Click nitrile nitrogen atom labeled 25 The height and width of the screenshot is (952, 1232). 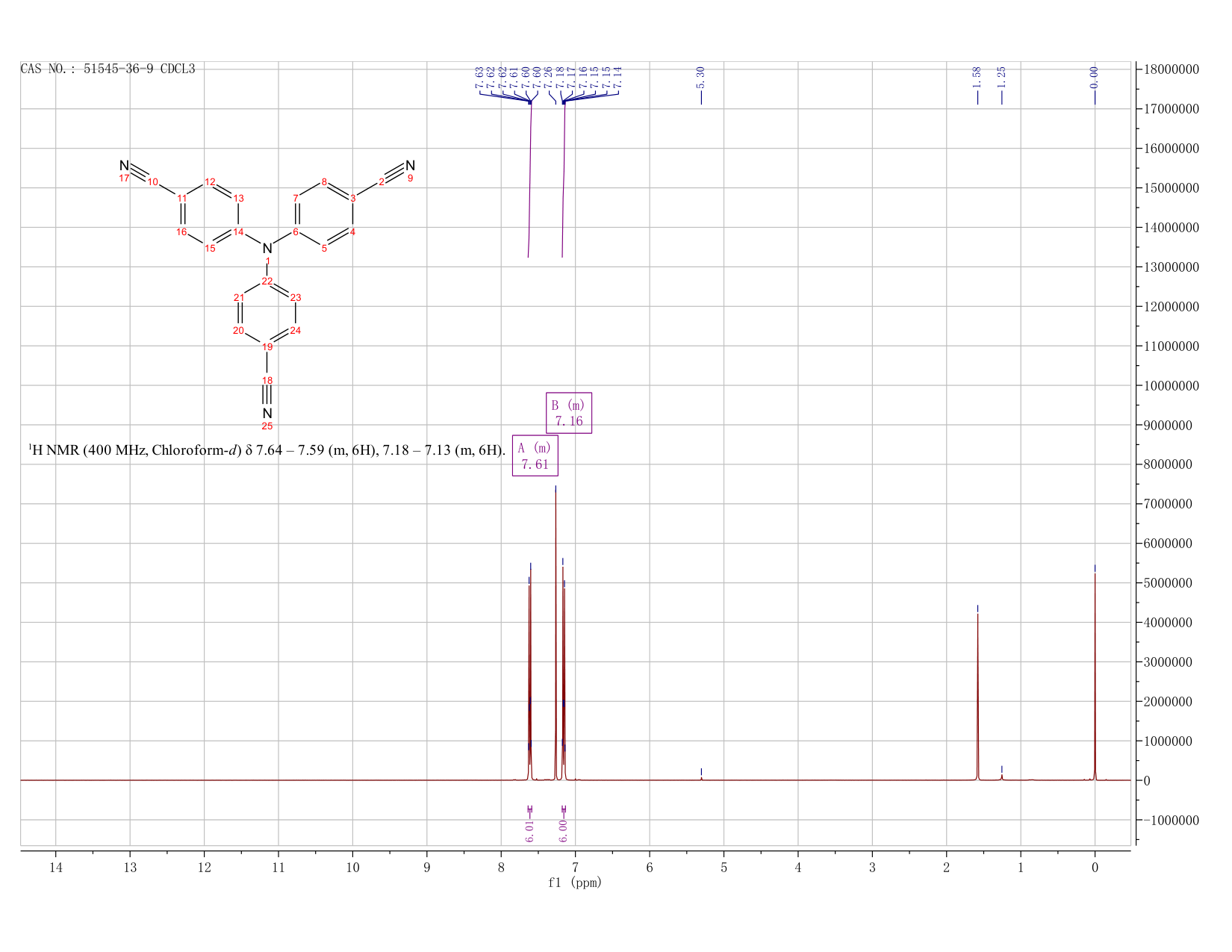pos(267,413)
